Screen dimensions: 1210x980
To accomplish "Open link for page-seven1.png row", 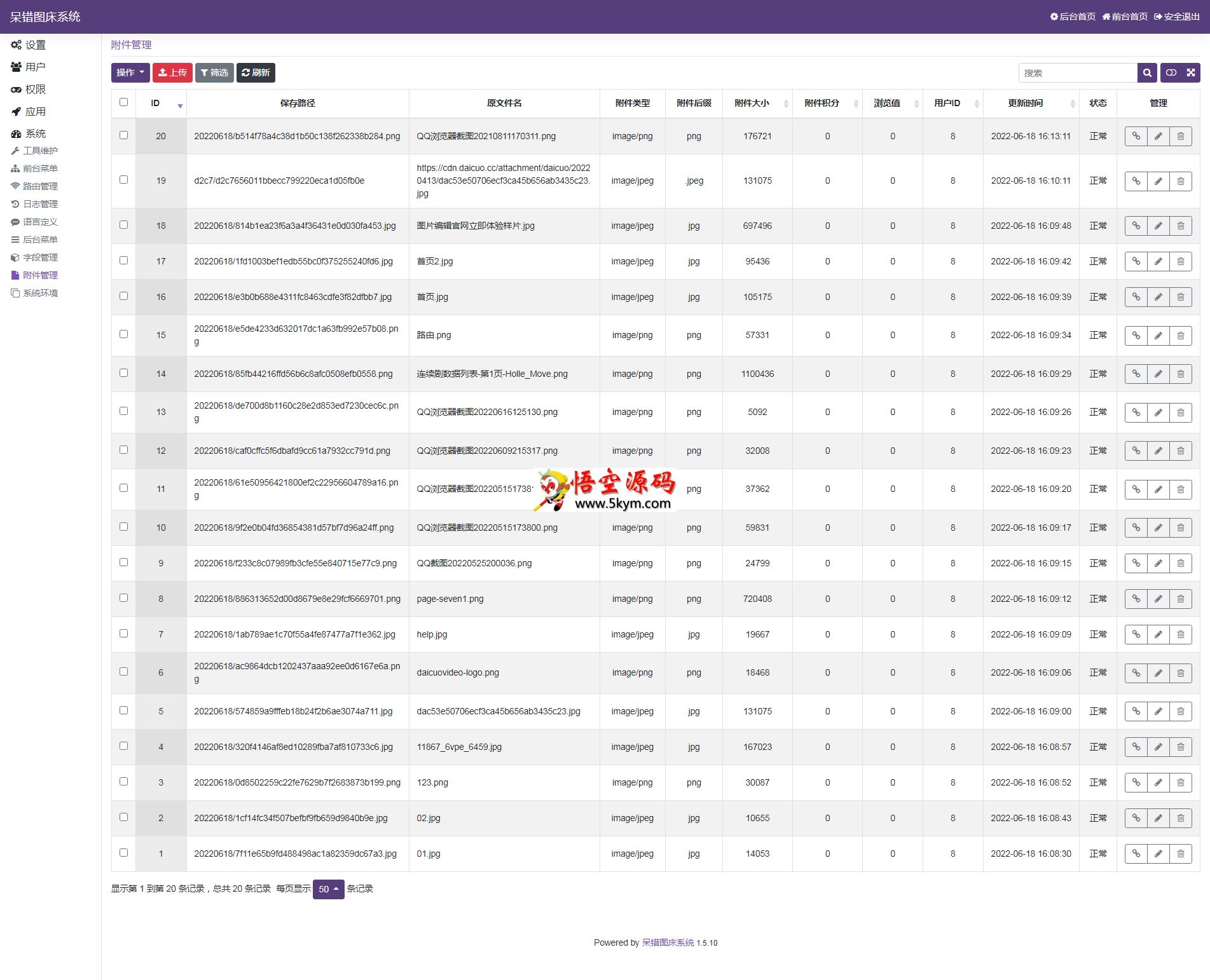I will [1136, 599].
